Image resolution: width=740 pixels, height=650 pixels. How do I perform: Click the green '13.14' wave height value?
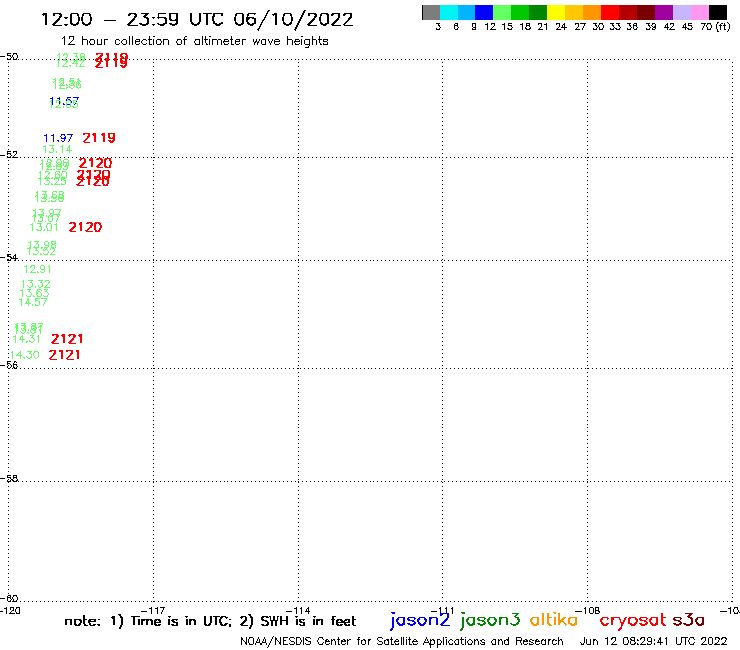pyautogui.click(x=57, y=149)
